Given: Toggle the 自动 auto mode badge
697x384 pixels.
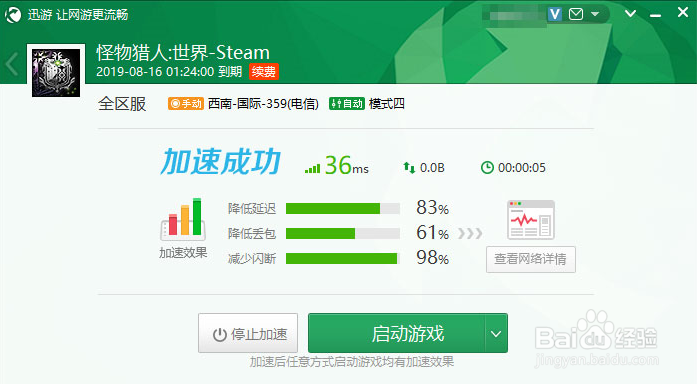Looking at the screenshot, I should [347, 104].
